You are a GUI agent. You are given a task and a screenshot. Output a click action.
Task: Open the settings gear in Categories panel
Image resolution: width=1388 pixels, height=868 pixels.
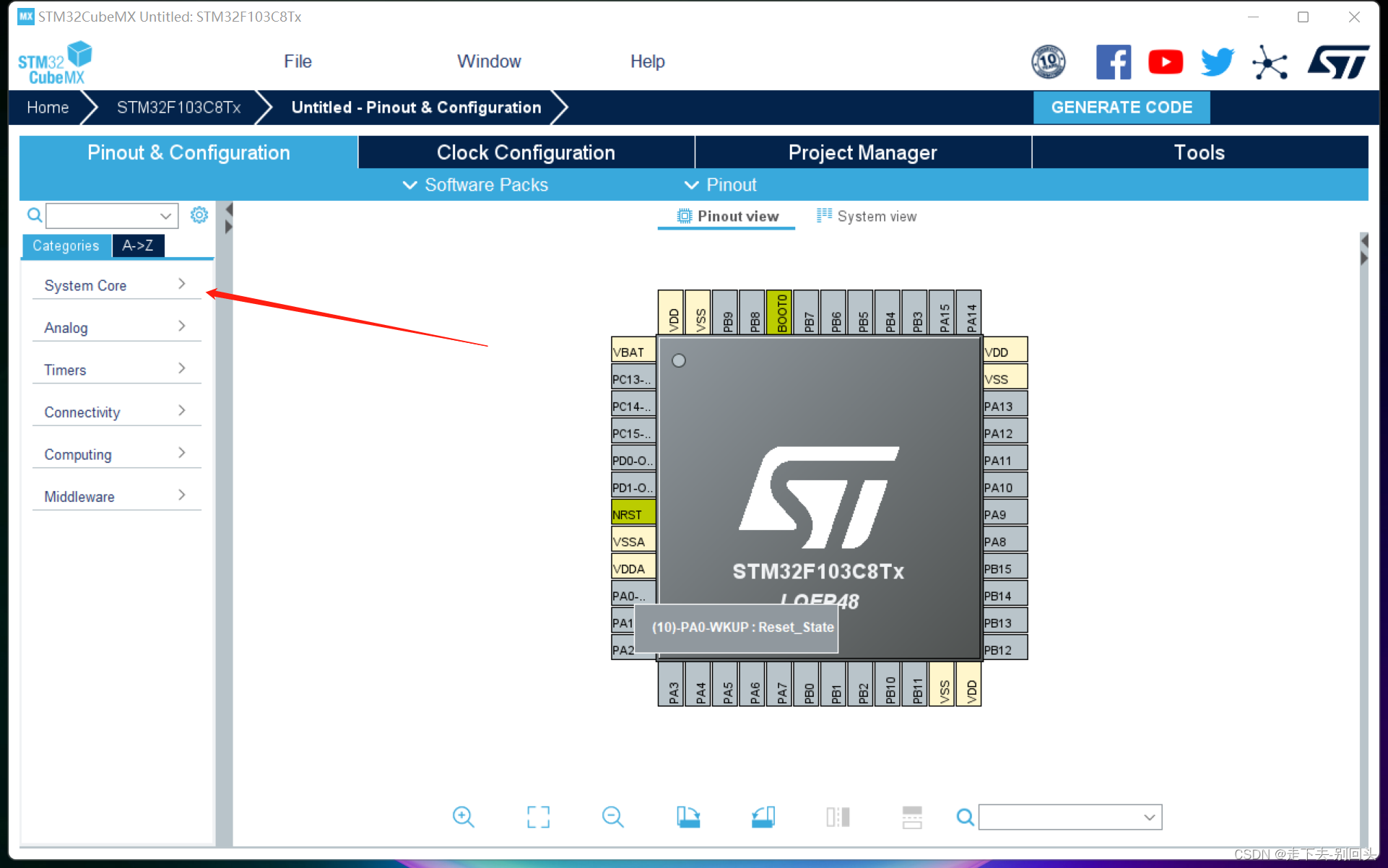pos(199,215)
